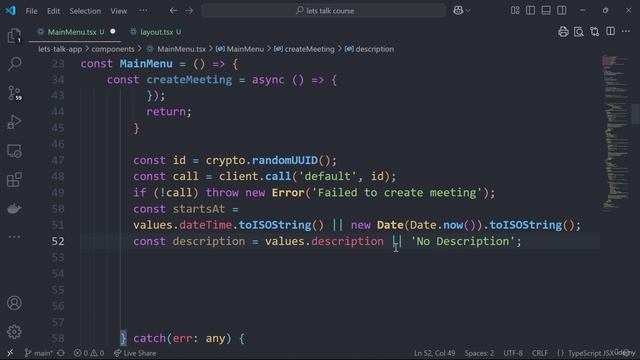Screen dimensions: 640x360
Task: Click the search box 'lets talk course'
Action: click(x=324, y=11)
